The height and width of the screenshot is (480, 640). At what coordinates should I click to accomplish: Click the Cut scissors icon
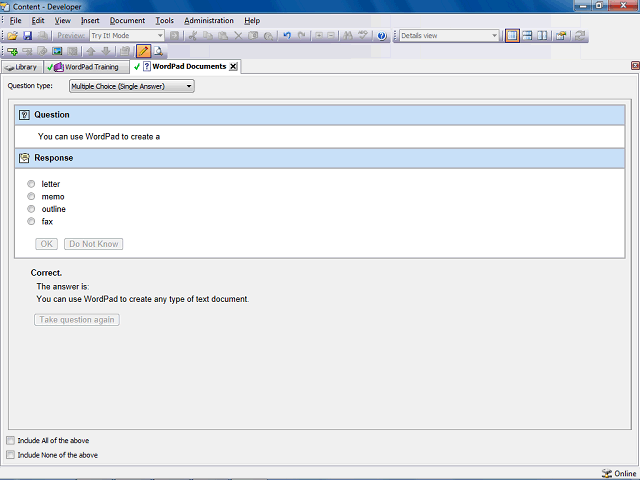(193, 36)
